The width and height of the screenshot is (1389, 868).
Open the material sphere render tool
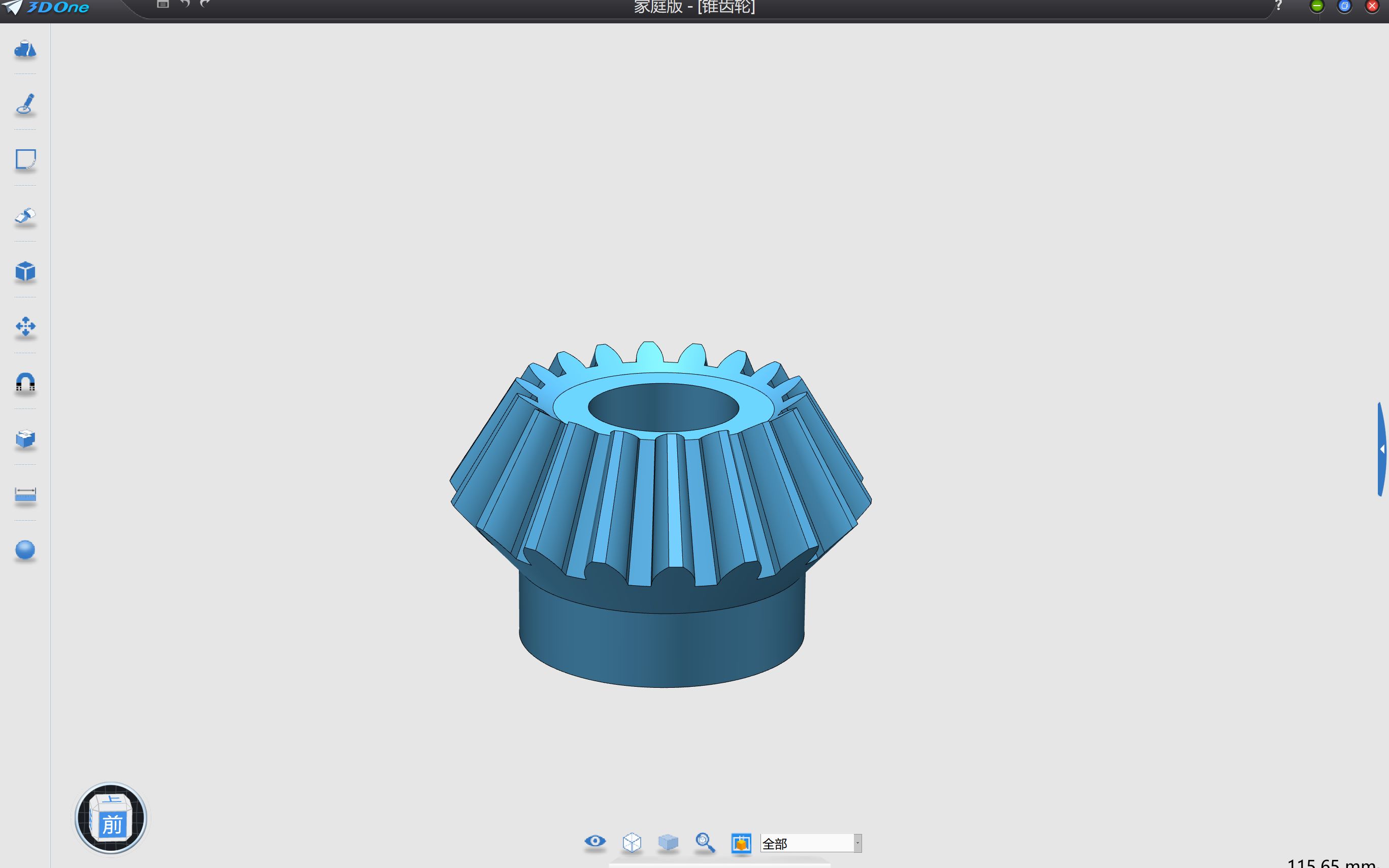coord(25,550)
